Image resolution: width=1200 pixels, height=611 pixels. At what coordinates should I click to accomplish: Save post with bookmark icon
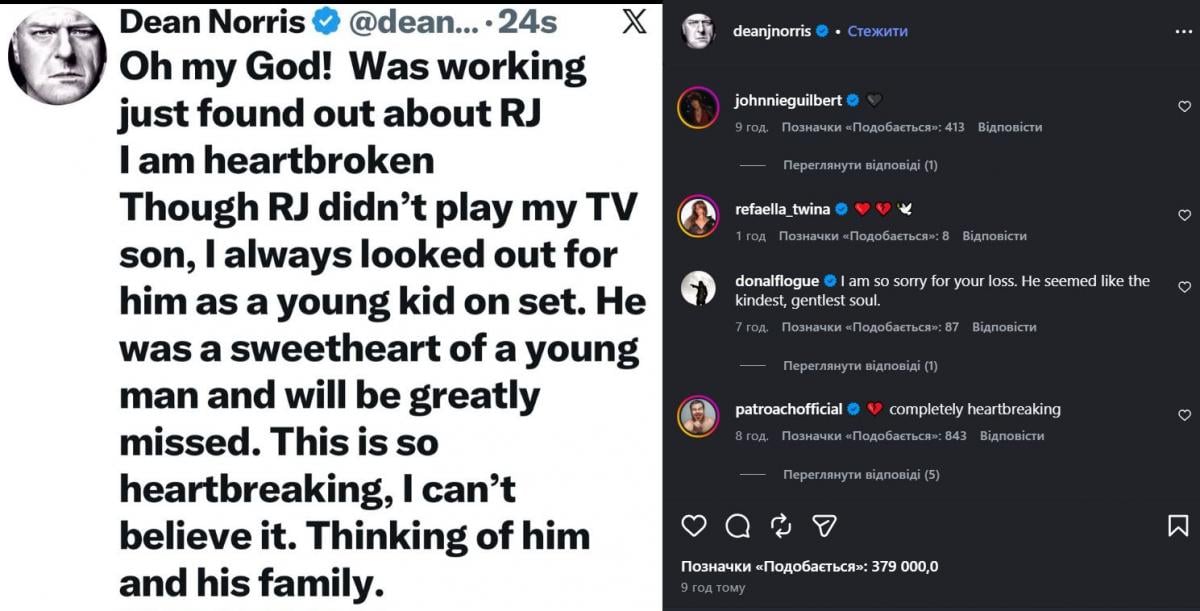coord(1178,526)
